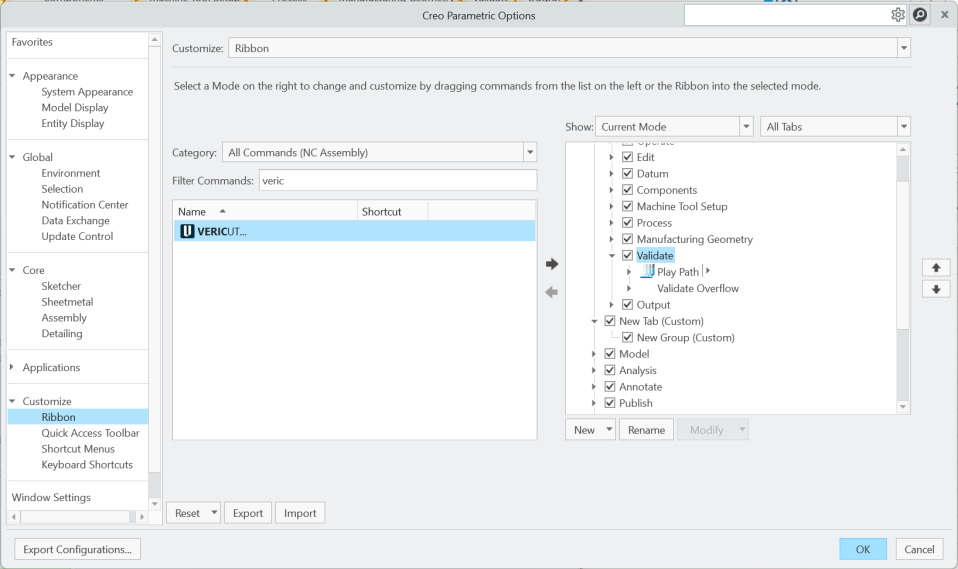Open System Appearance settings

(x=87, y=92)
